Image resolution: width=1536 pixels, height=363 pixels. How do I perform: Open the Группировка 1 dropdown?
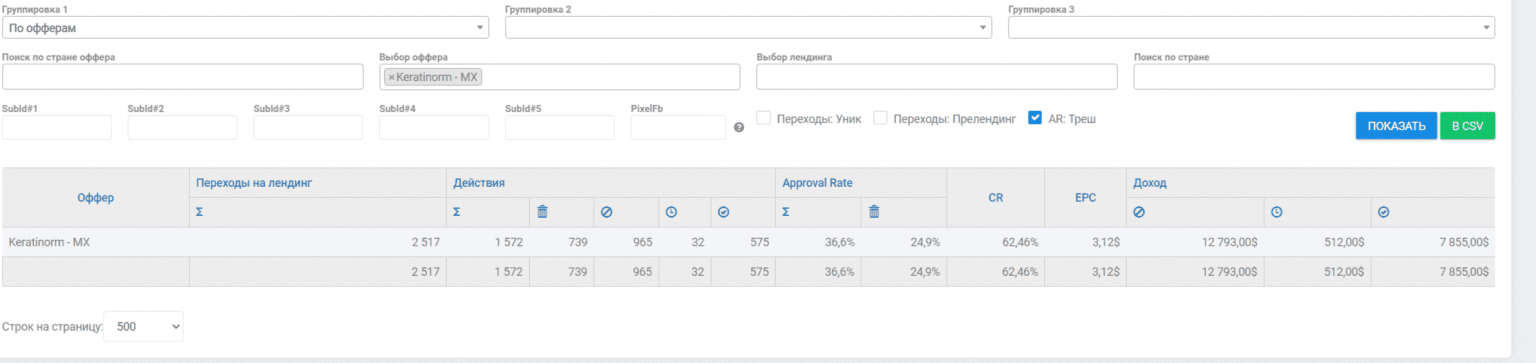(245, 28)
